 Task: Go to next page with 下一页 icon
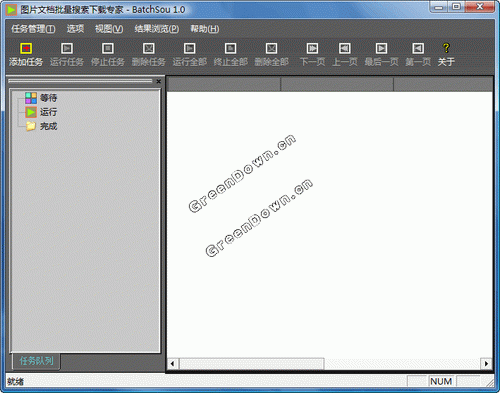[312, 49]
